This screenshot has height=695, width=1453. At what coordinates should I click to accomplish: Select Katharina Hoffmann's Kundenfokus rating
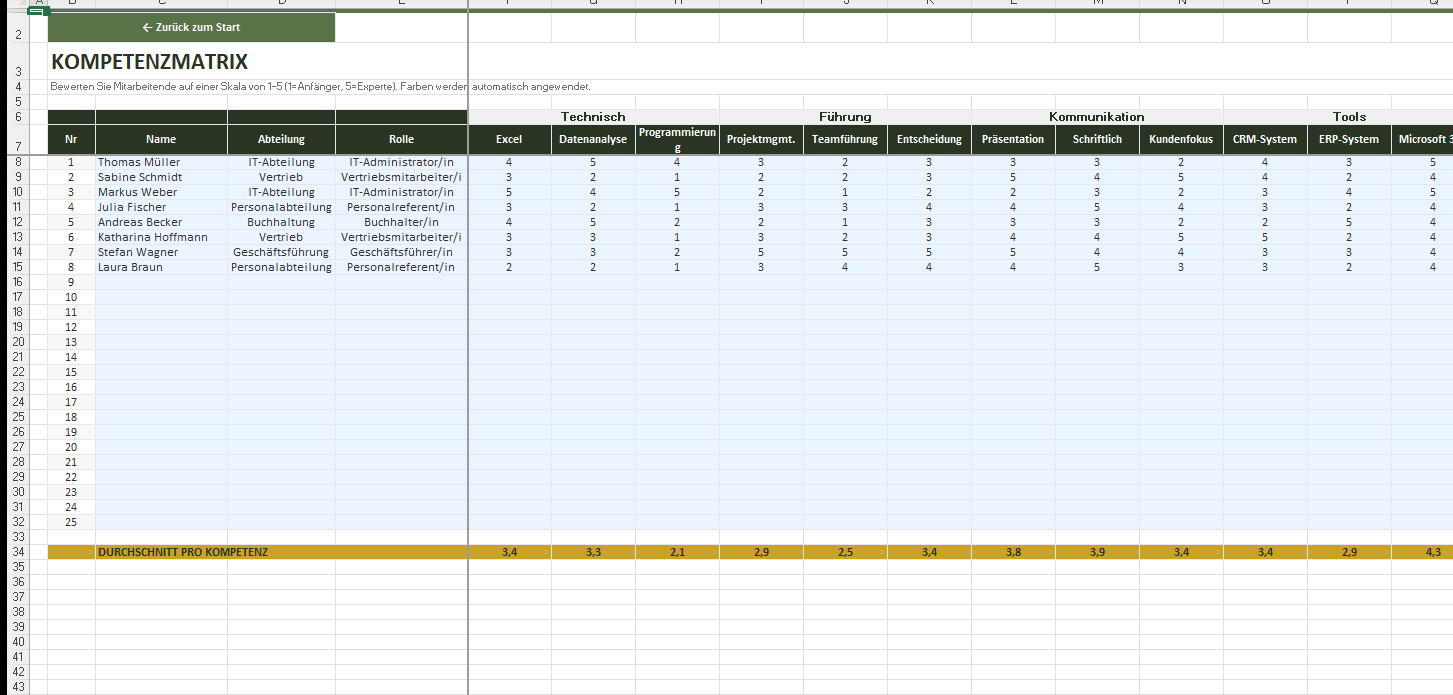(1181, 237)
